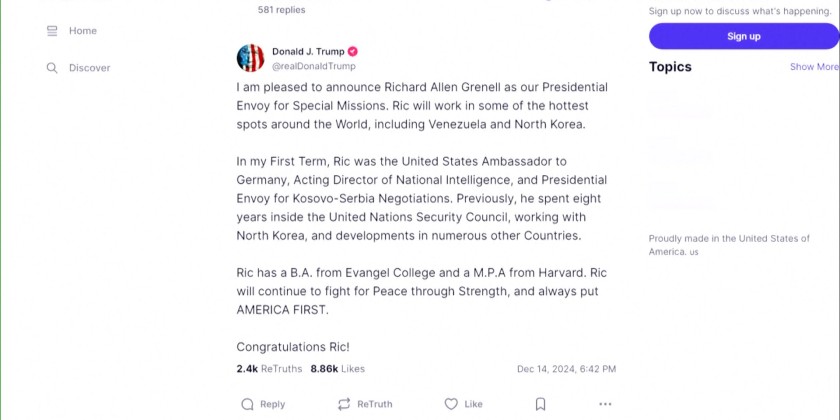Screen dimensions: 840x420
Task: View the 581 replies
Action: click(x=281, y=10)
